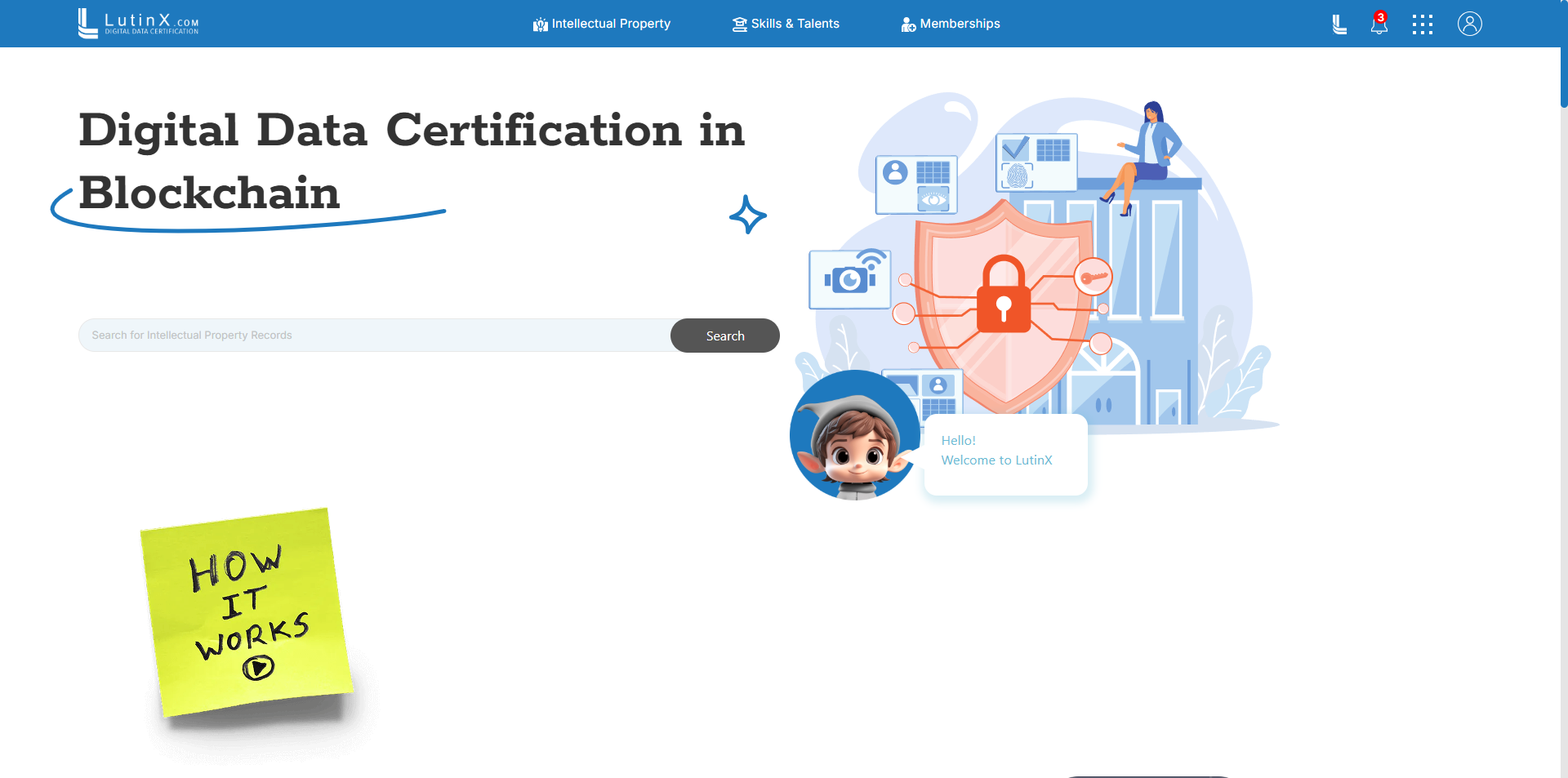Click the Search button

(x=725, y=336)
